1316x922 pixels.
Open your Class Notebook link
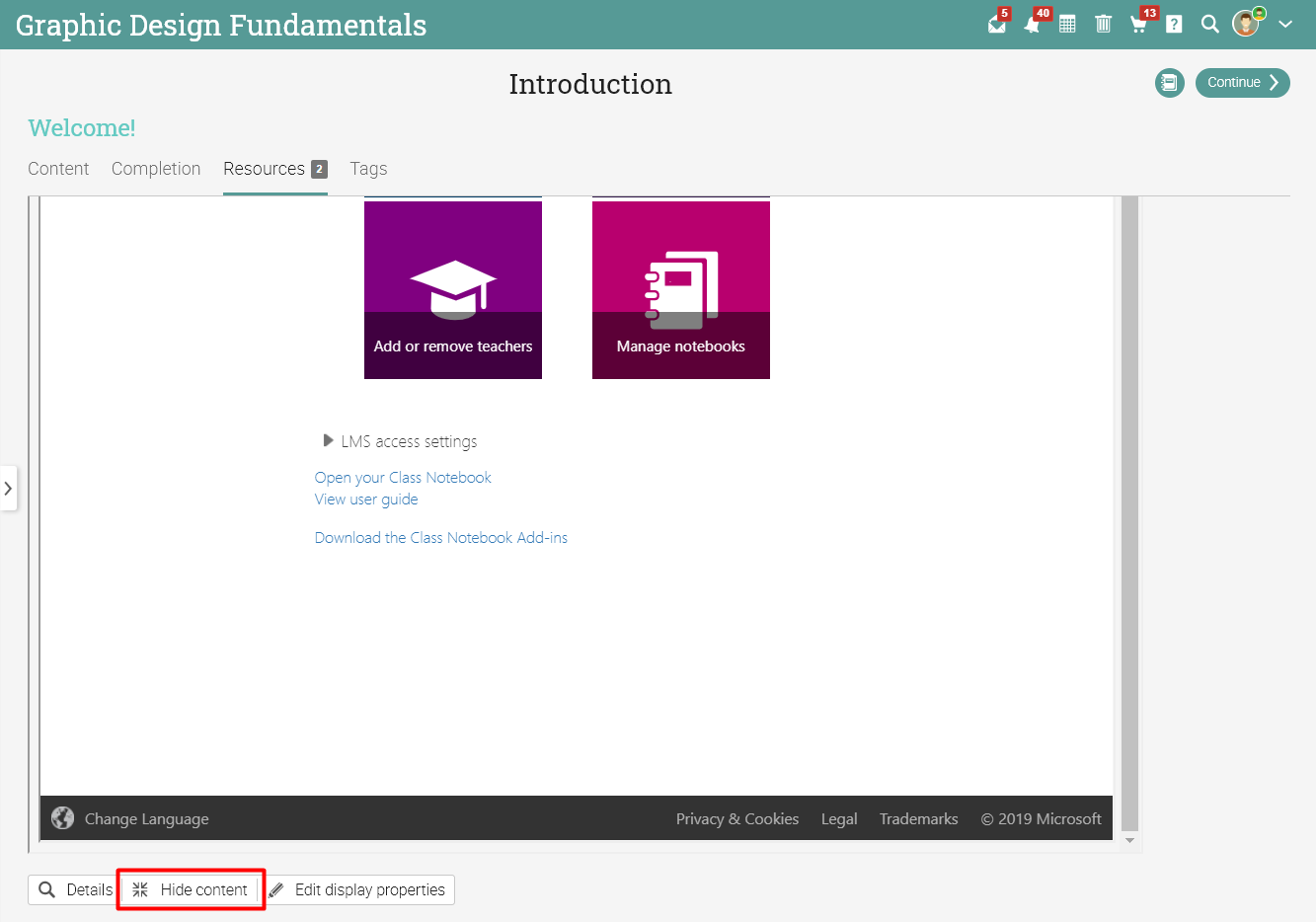(403, 478)
